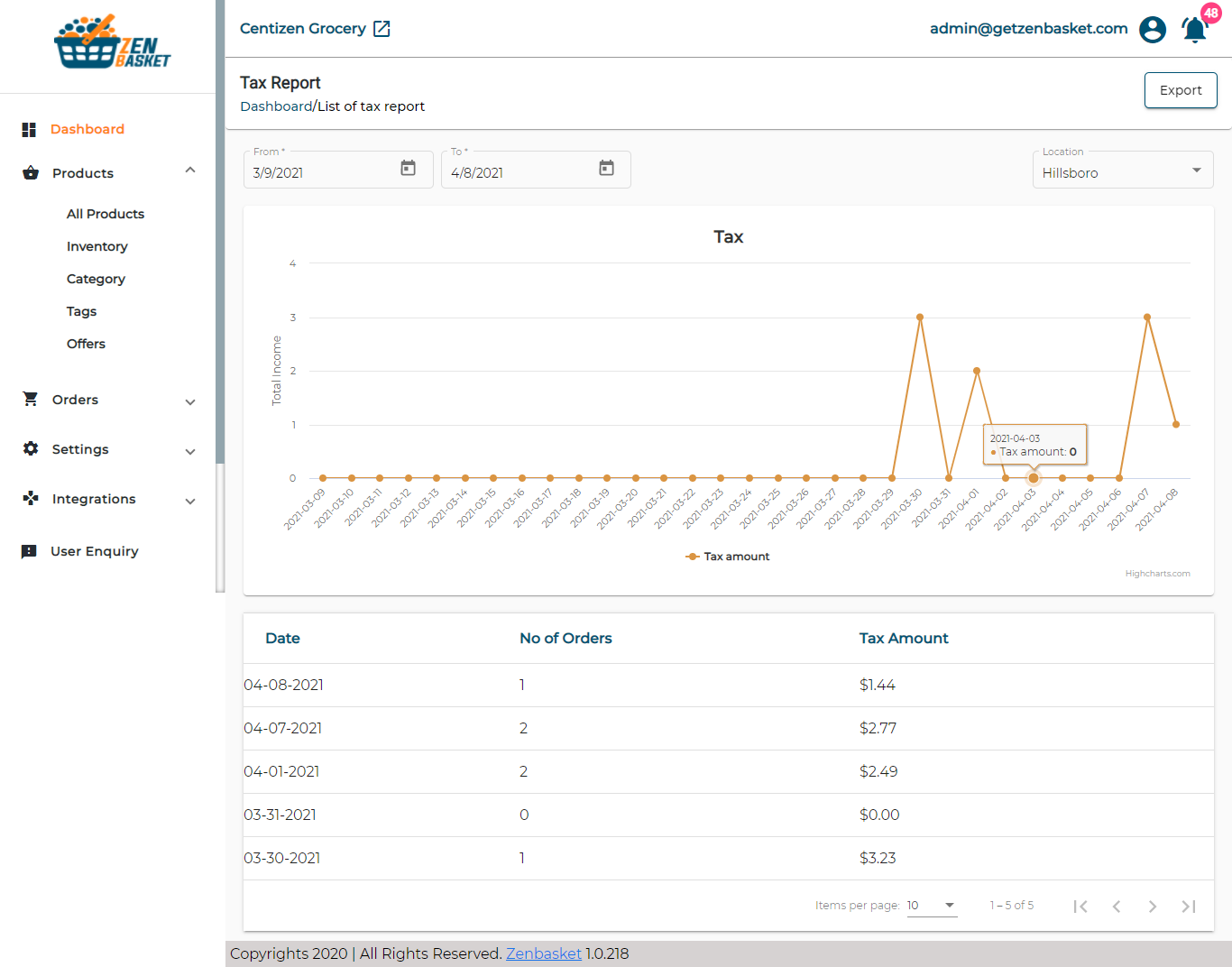1232x967 pixels.
Task: Jump to last page of results
Action: 1188,907
